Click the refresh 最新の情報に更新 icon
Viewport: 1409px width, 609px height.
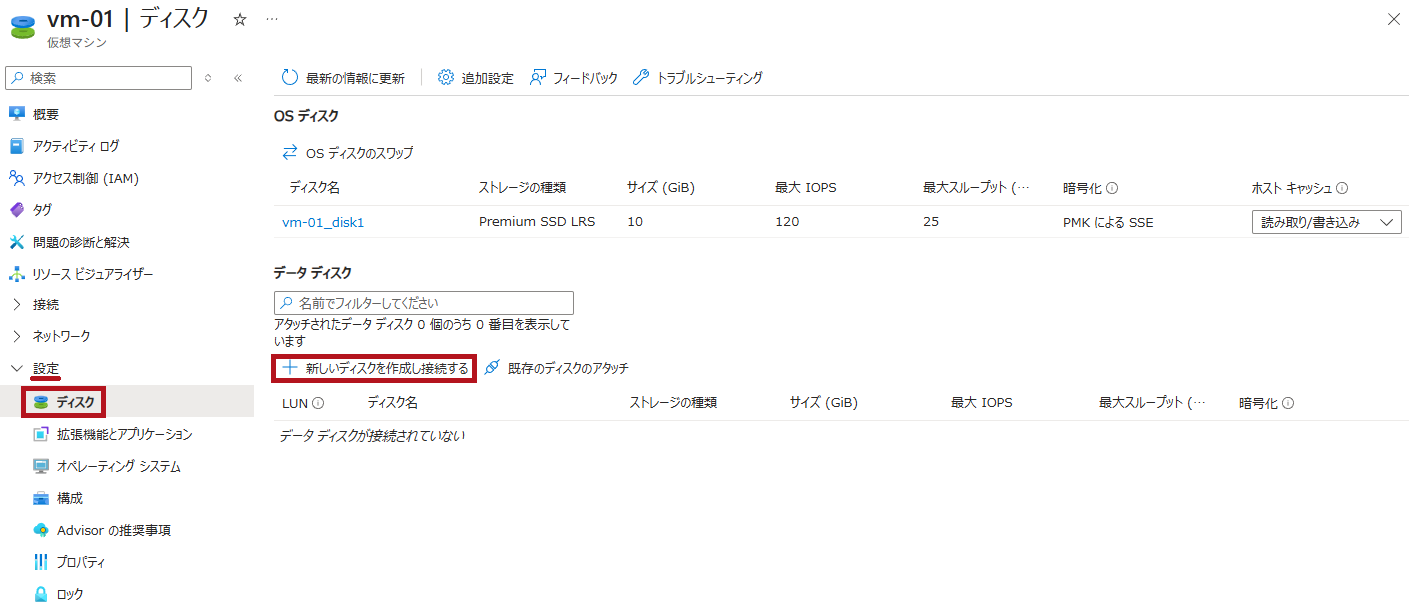[x=290, y=78]
